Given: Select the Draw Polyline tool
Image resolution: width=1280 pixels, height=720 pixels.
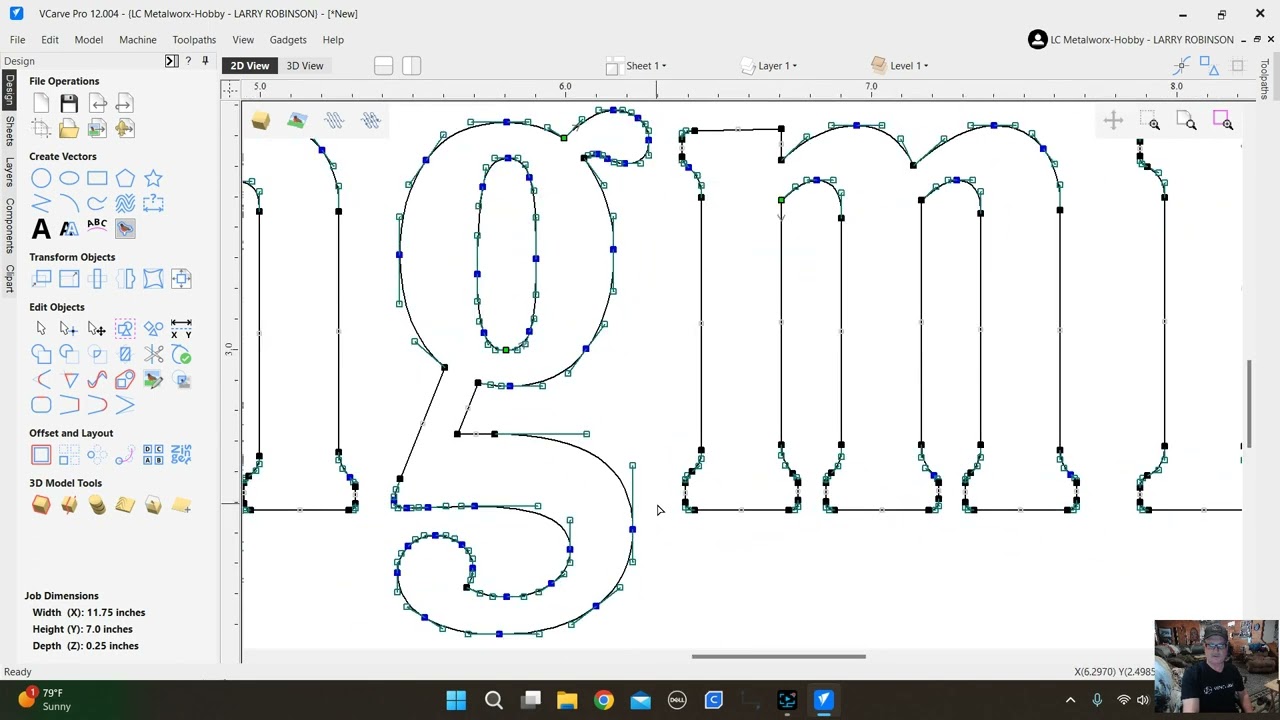Looking at the screenshot, I should 41,203.
